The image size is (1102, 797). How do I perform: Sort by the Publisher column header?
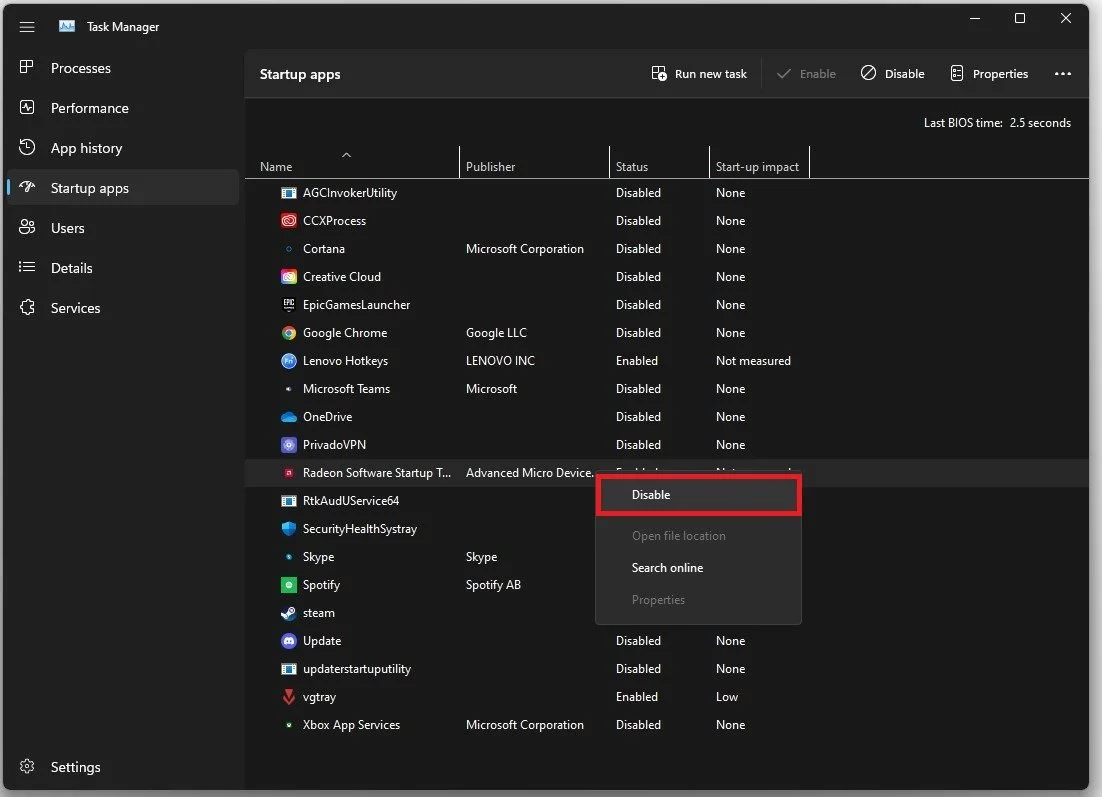pyautogui.click(x=491, y=167)
